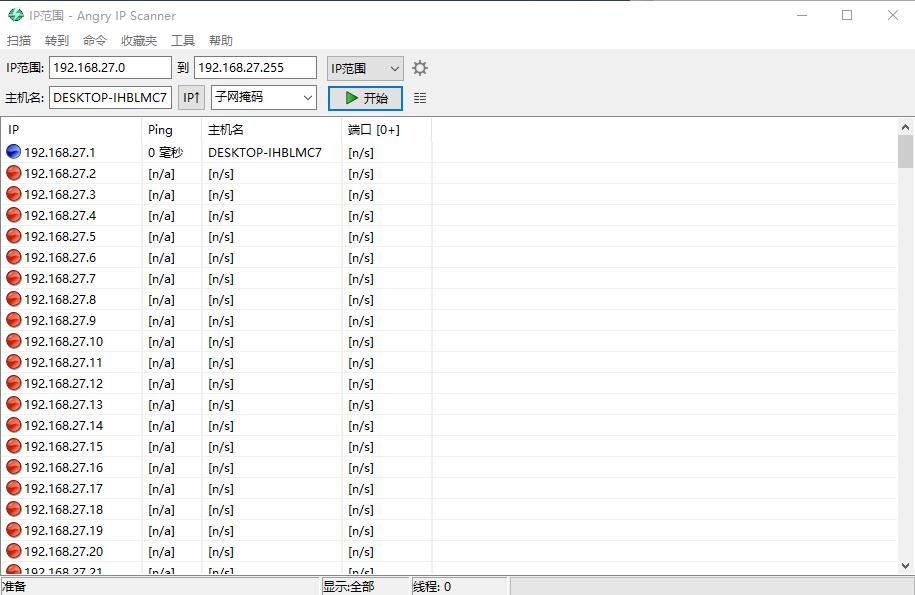915x595 pixels.
Task: Select the DESKTOP-IHBLMC7 hostname field
Action: pos(110,97)
